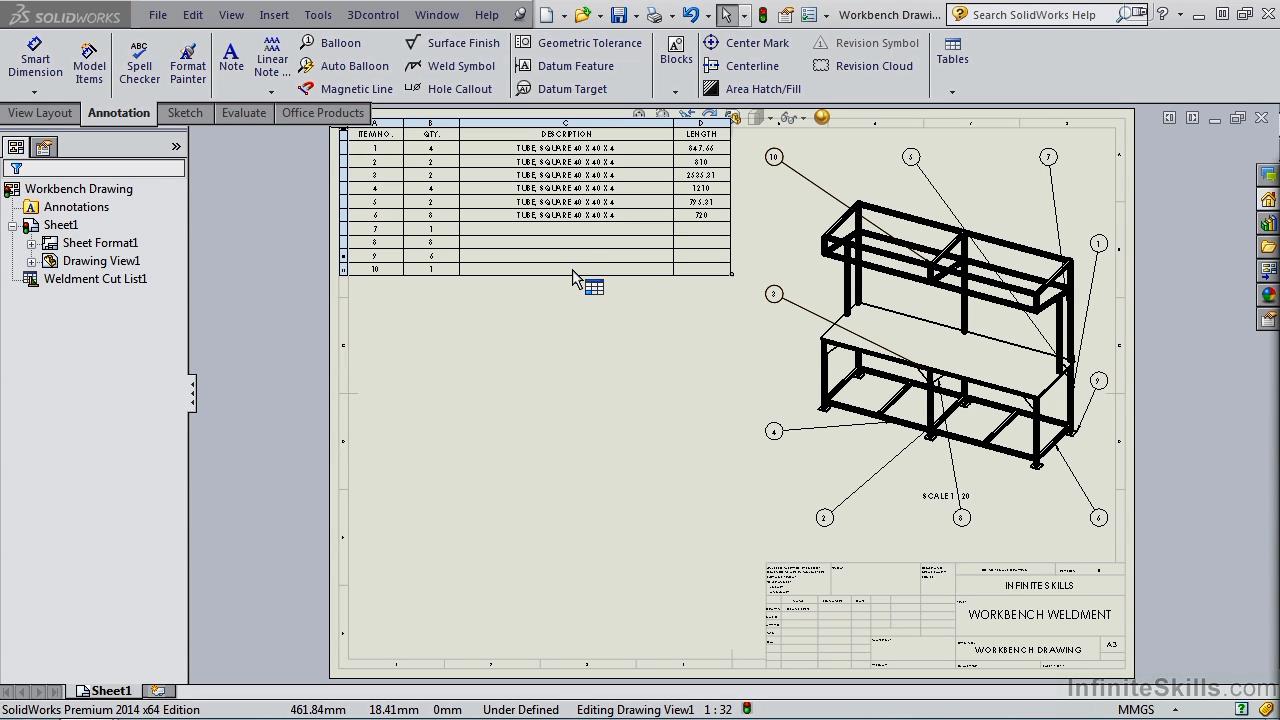Expand the panel with the double chevron
The width and height of the screenshot is (1280, 720).
176,147
